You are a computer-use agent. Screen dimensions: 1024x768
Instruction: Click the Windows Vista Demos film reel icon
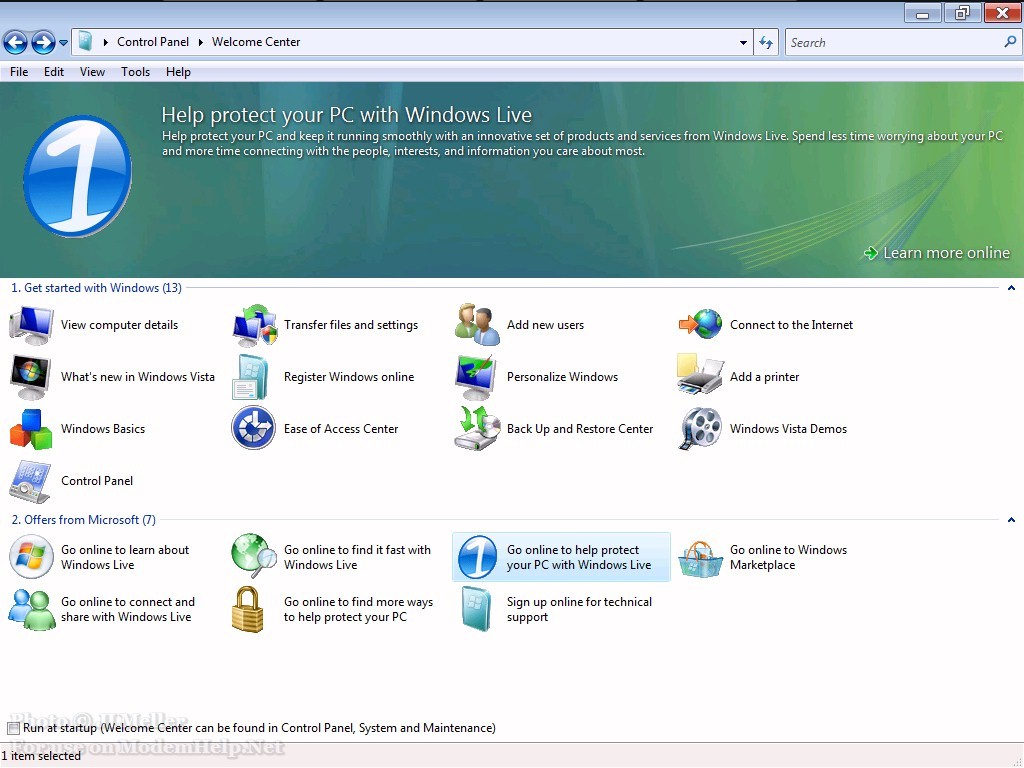tap(700, 428)
